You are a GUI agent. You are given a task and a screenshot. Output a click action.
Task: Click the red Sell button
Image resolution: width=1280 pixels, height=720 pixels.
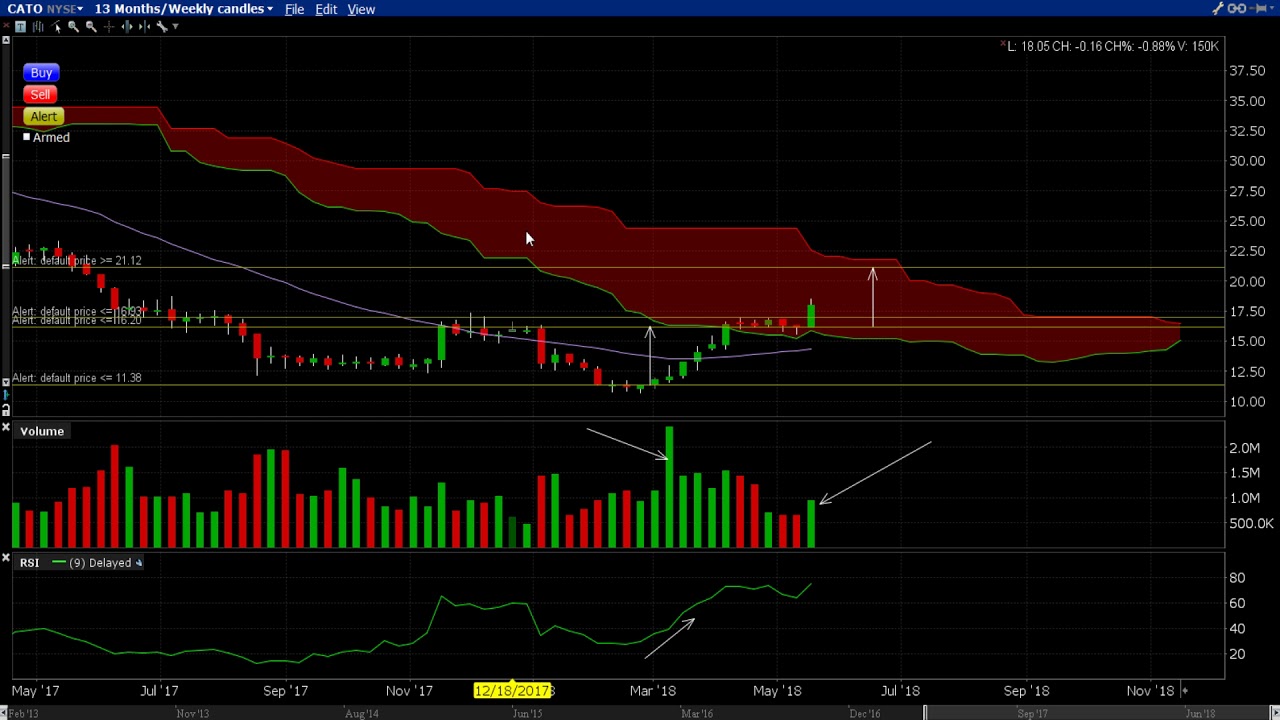[x=40, y=94]
